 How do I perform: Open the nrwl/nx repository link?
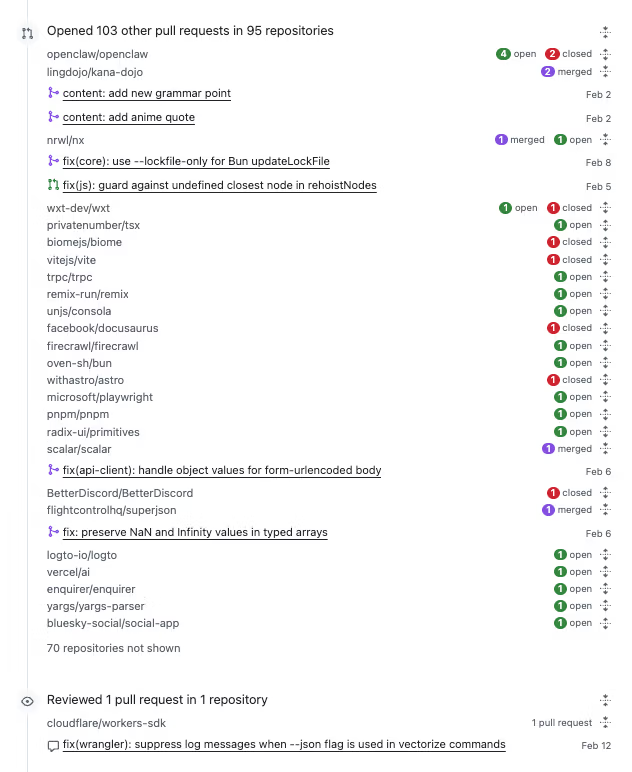(x=66, y=141)
